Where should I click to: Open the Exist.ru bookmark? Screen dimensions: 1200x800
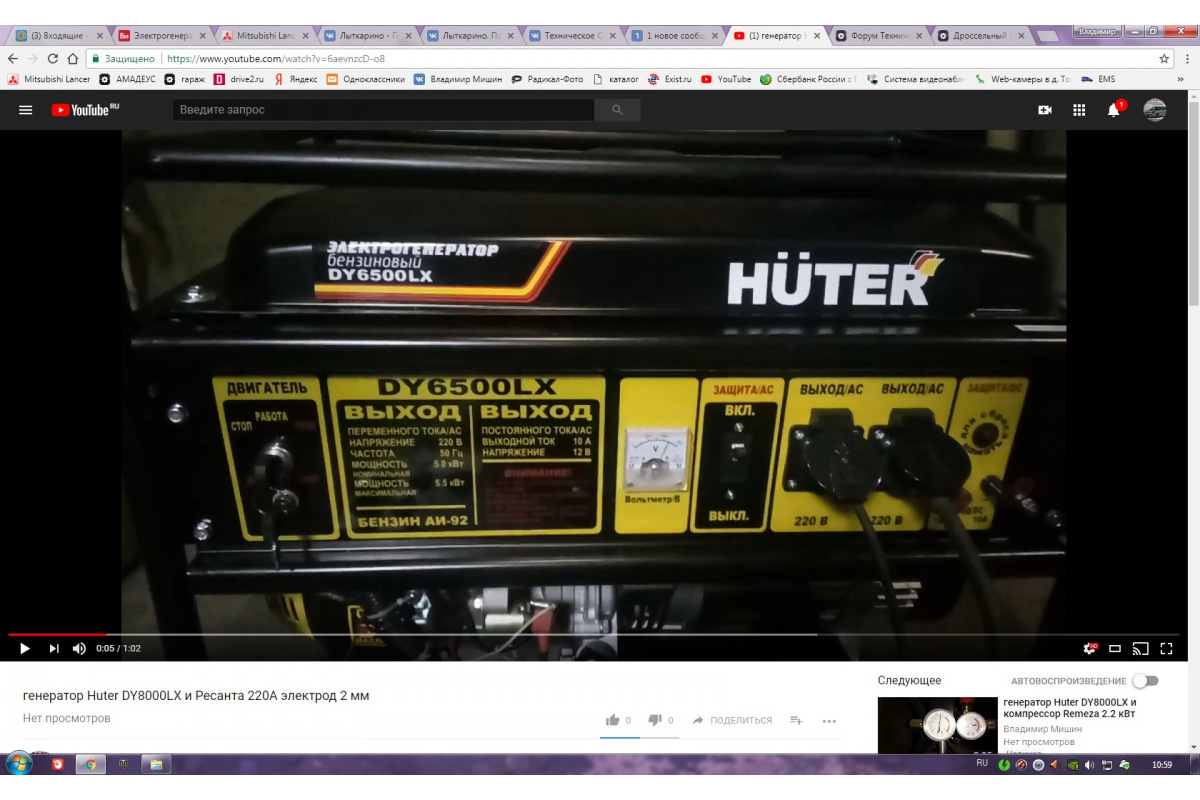pyautogui.click(x=670, y=79)
